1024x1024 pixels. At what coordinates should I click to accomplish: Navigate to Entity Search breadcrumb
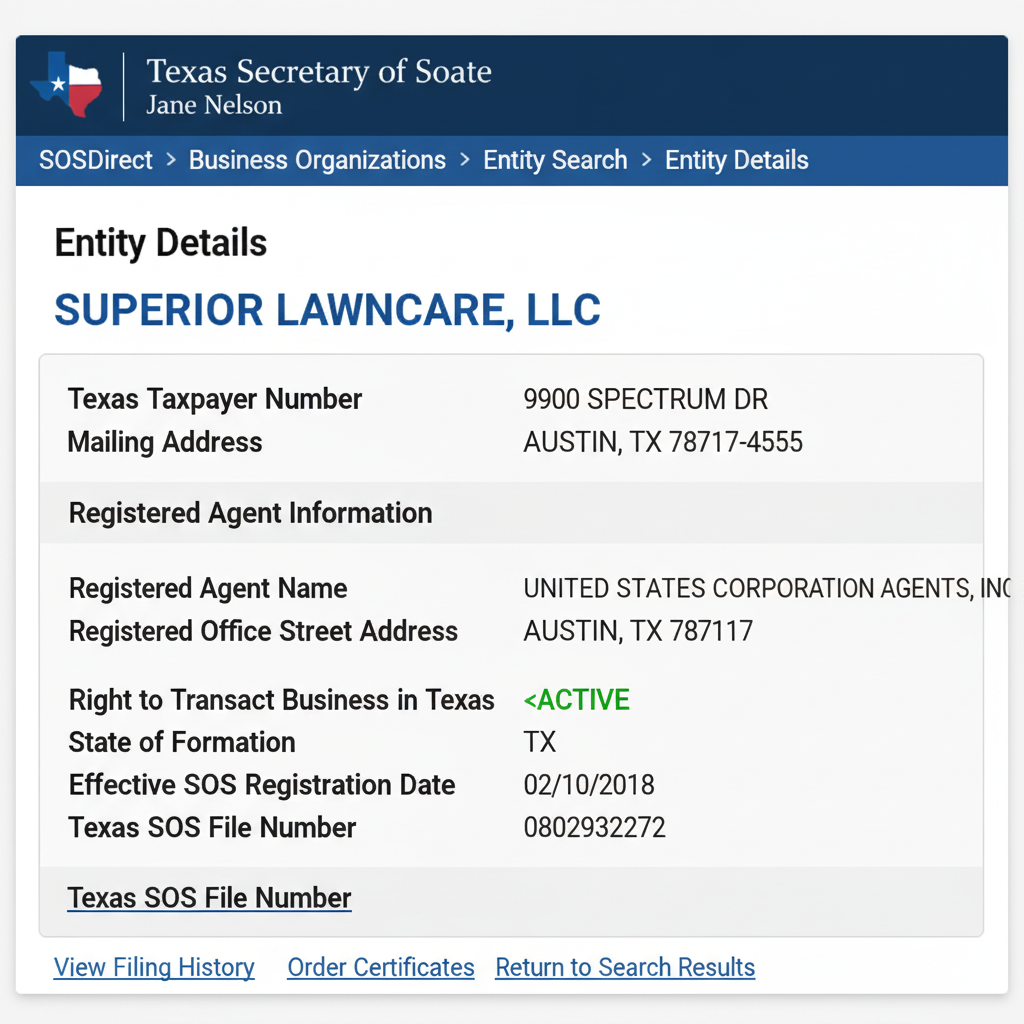[555, 160]
